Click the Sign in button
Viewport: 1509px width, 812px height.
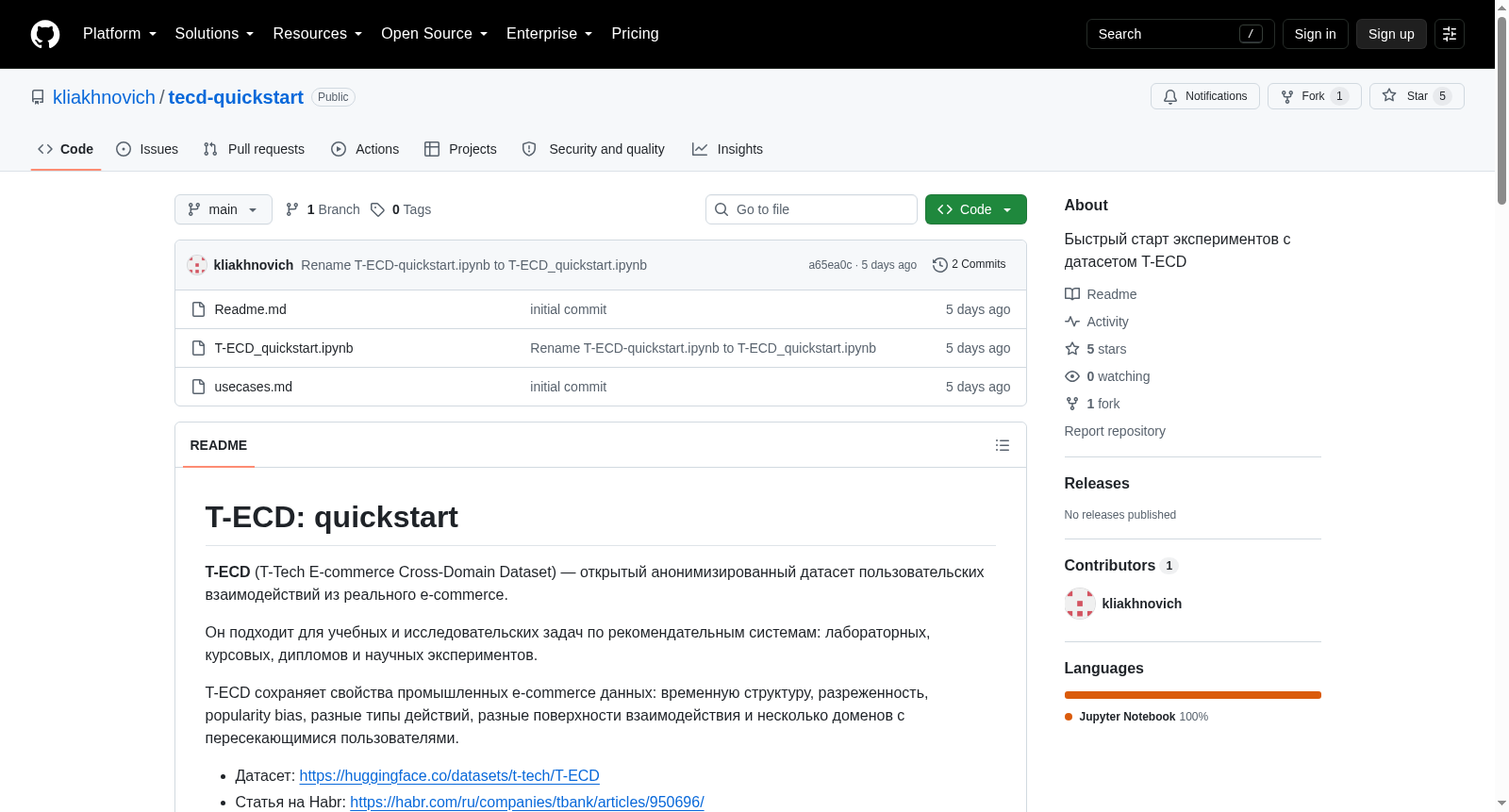1316,34
